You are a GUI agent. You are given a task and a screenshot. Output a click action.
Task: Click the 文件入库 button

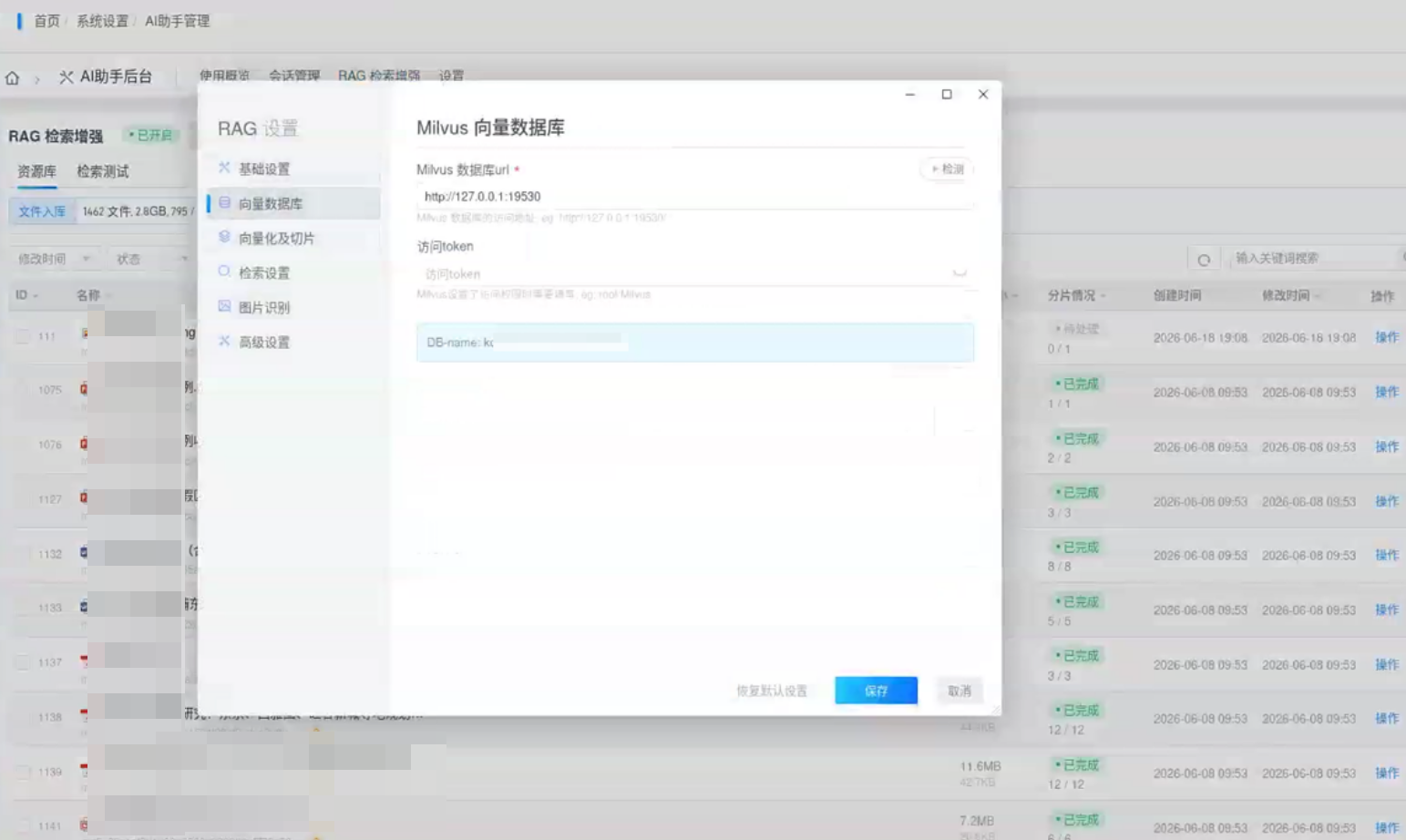42,211
